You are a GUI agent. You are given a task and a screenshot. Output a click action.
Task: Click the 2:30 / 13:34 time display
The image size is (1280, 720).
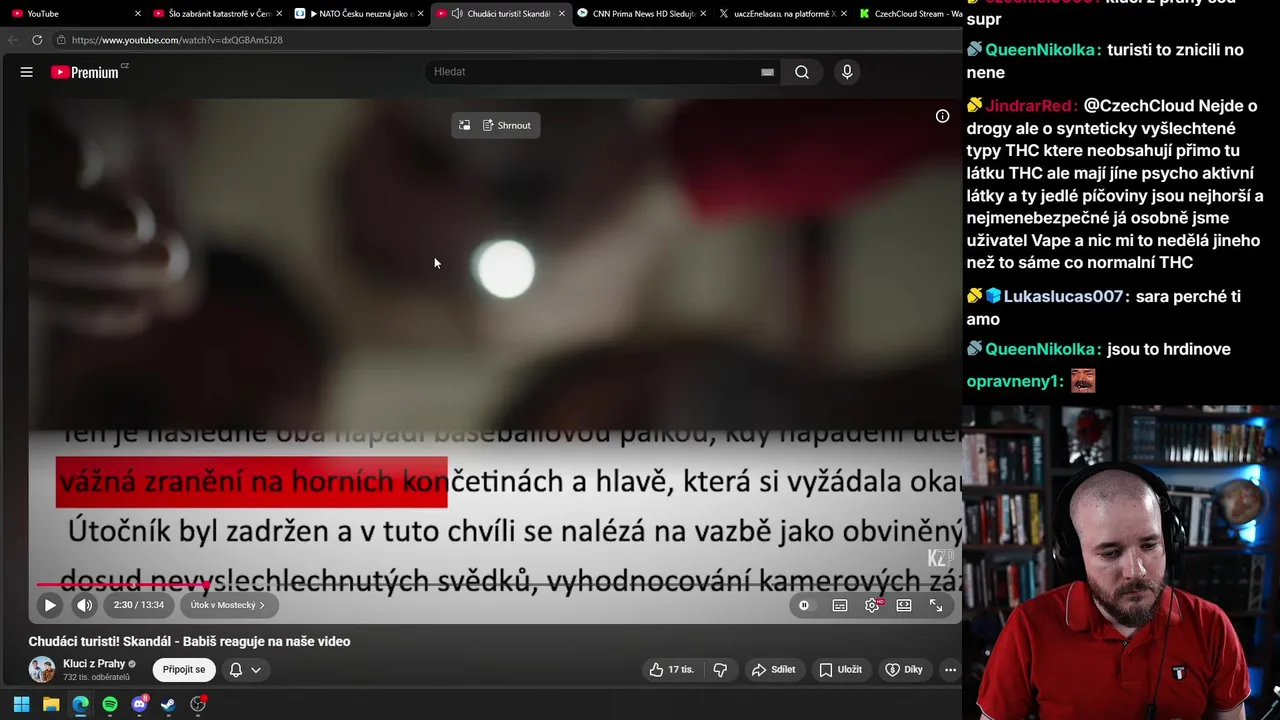138,605
